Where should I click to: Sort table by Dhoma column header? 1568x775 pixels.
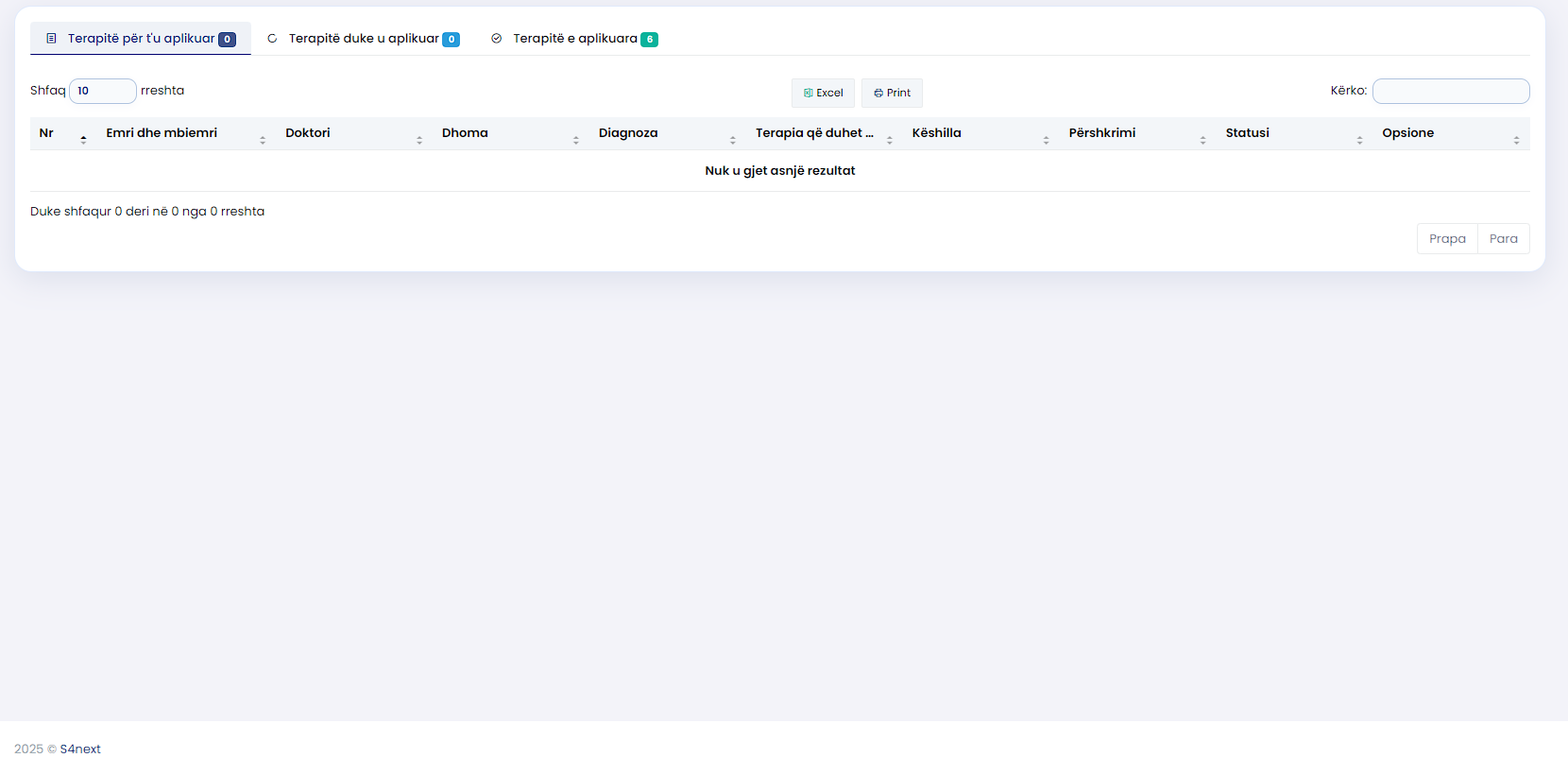coord(465,133)
